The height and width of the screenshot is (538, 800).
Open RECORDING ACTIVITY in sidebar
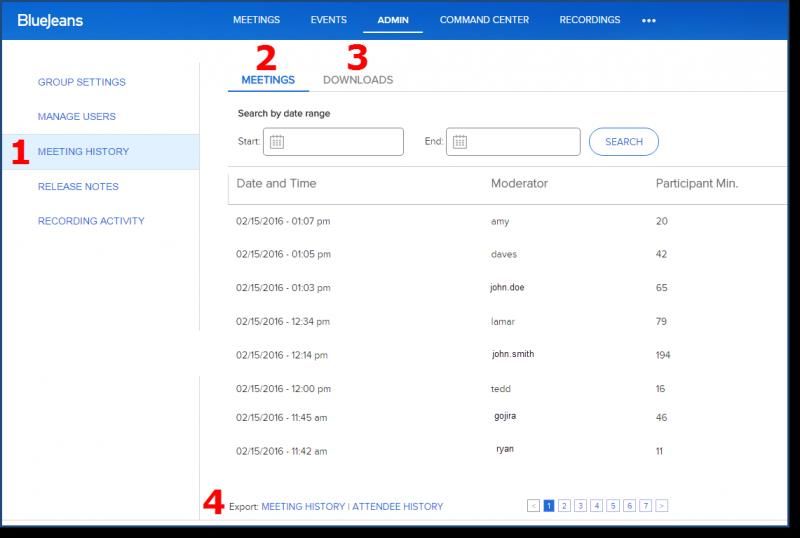pos(91,221)
